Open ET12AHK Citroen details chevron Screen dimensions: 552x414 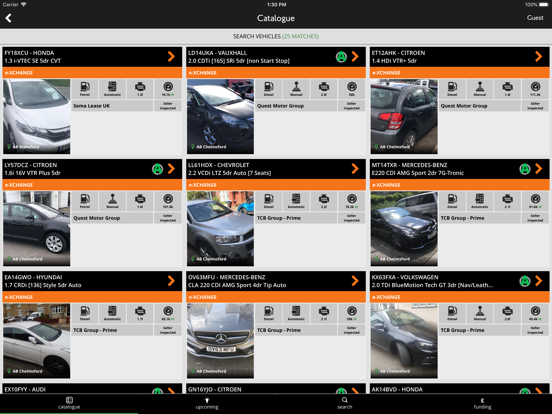(x=539, y=57)
